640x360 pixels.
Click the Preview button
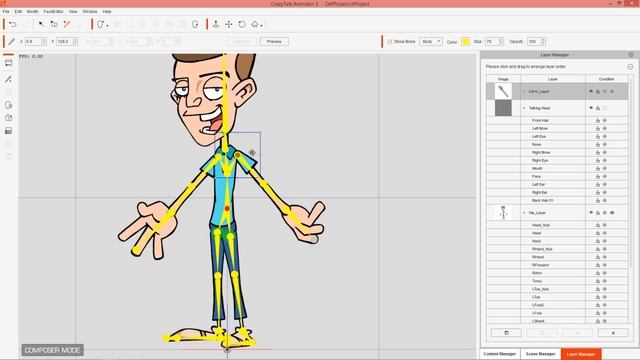tap(274, 42)
